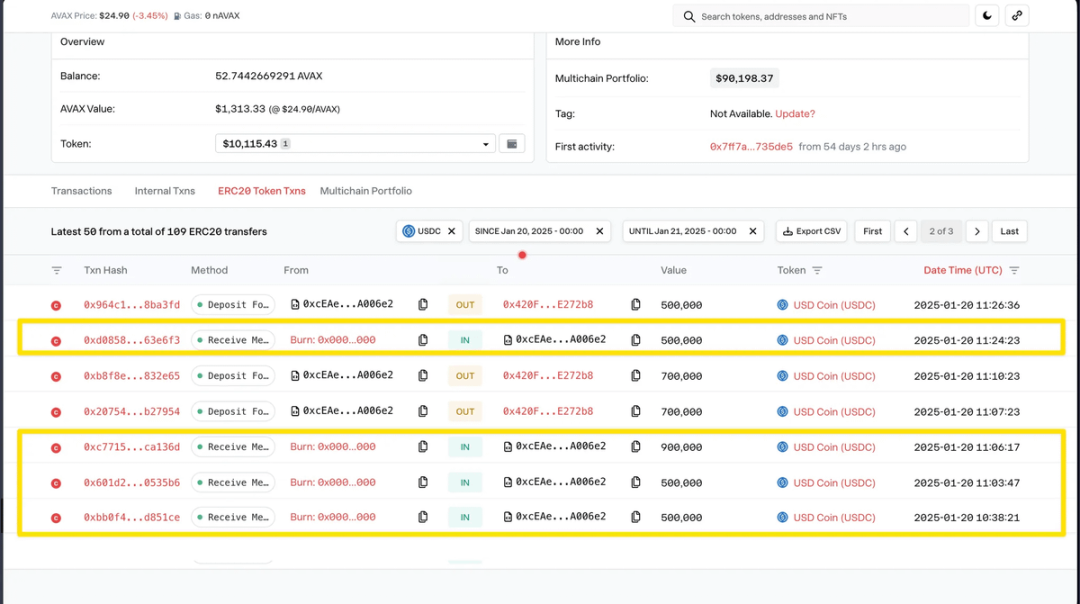The height and width of the screenshot is (604, 1080).
Task: Expand the Token $10,115.43 dropdown
Action: 355,144
